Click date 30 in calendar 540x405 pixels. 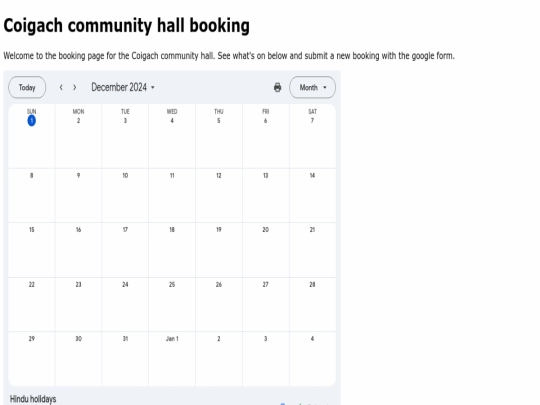[79, 339]
